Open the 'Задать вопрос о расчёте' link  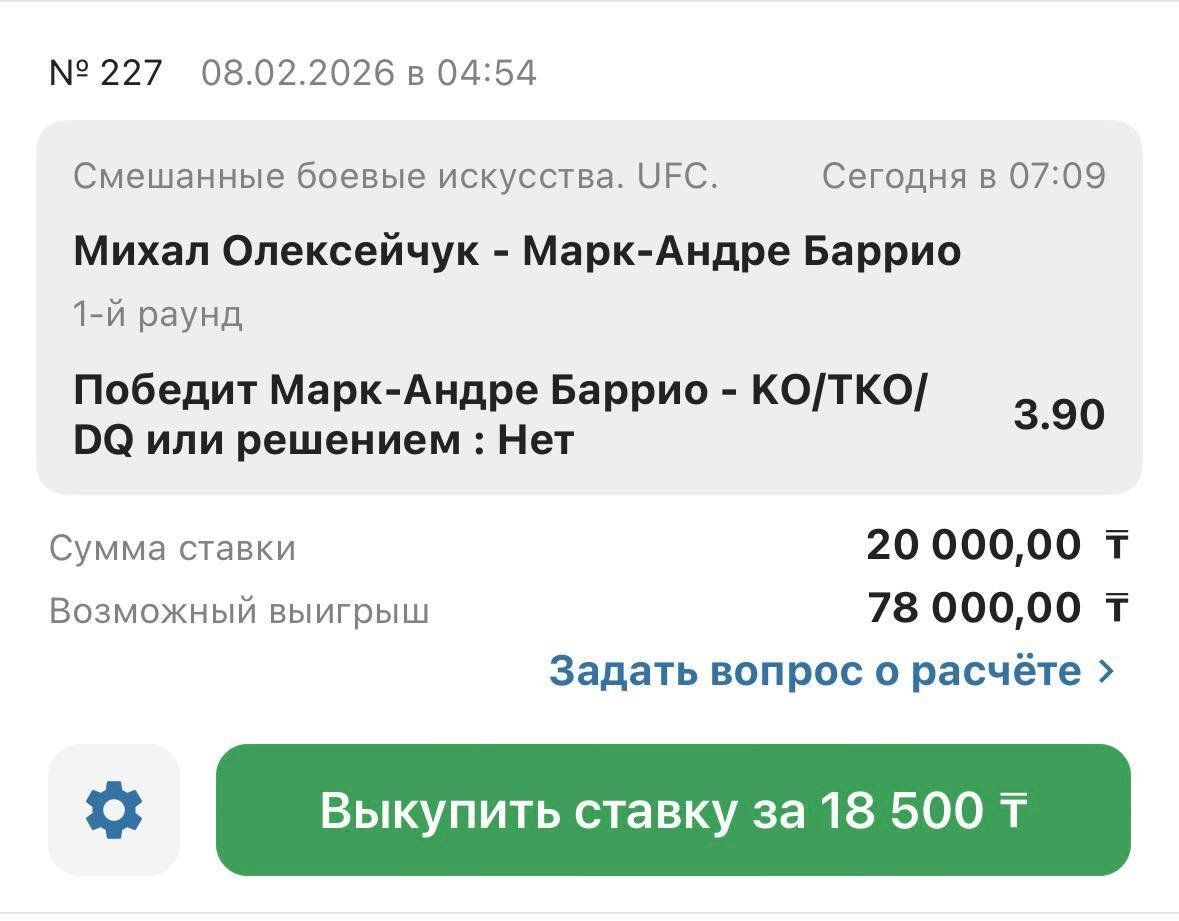[x=815, y=671]
